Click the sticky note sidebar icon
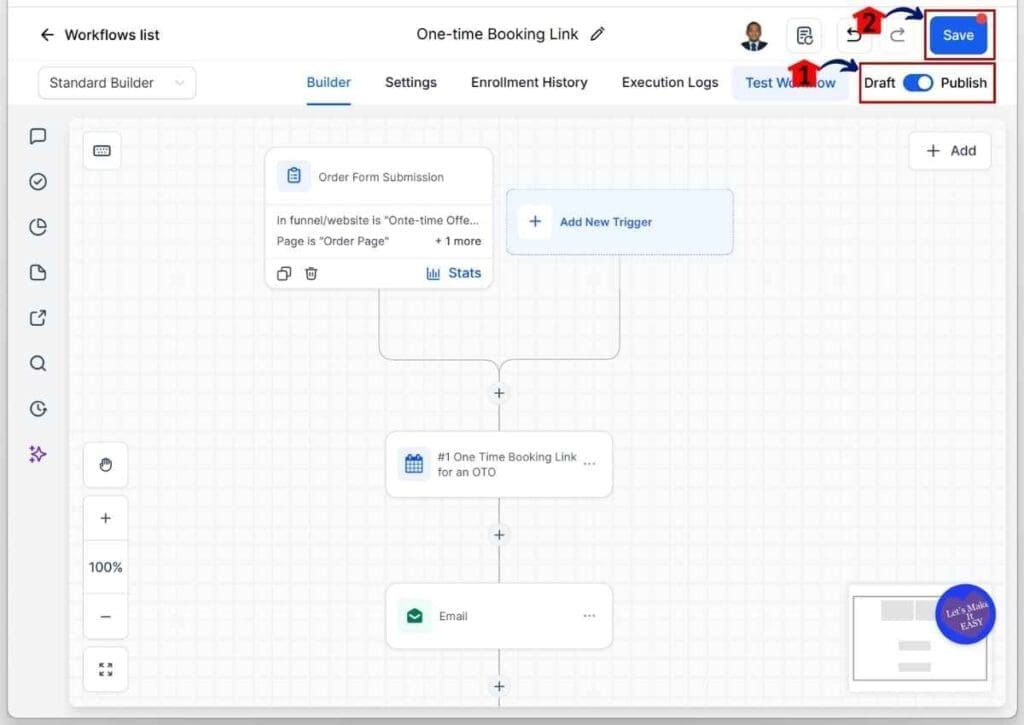Screen dimensions: 1024x725 38,272
